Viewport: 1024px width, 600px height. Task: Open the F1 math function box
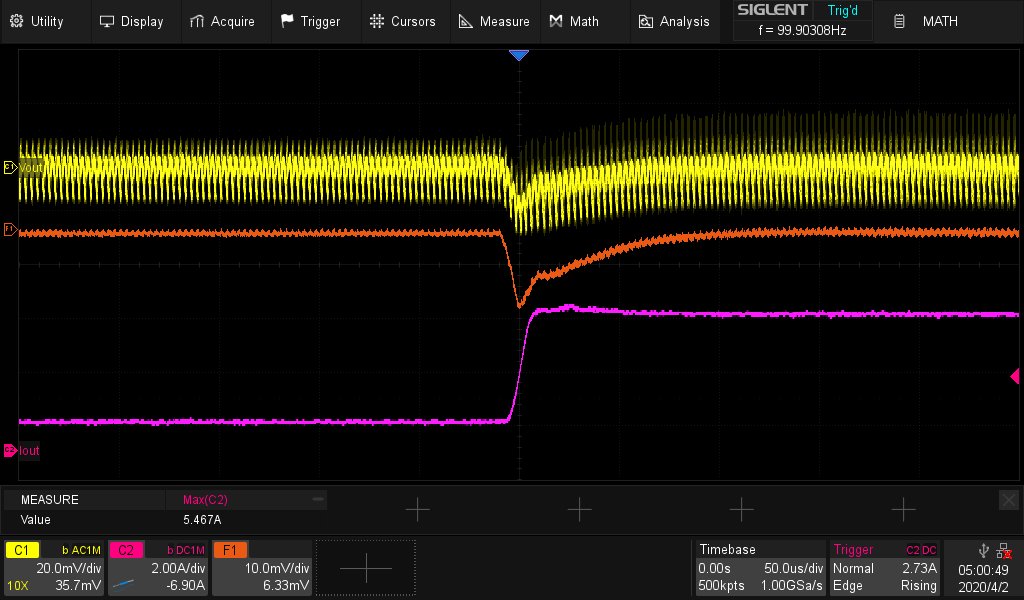(x=261, y=568)
